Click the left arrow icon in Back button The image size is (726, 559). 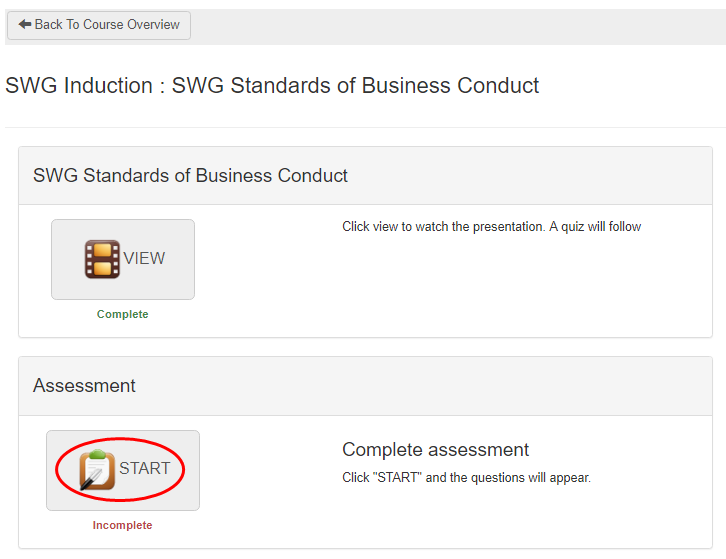(x=25, y=25)
